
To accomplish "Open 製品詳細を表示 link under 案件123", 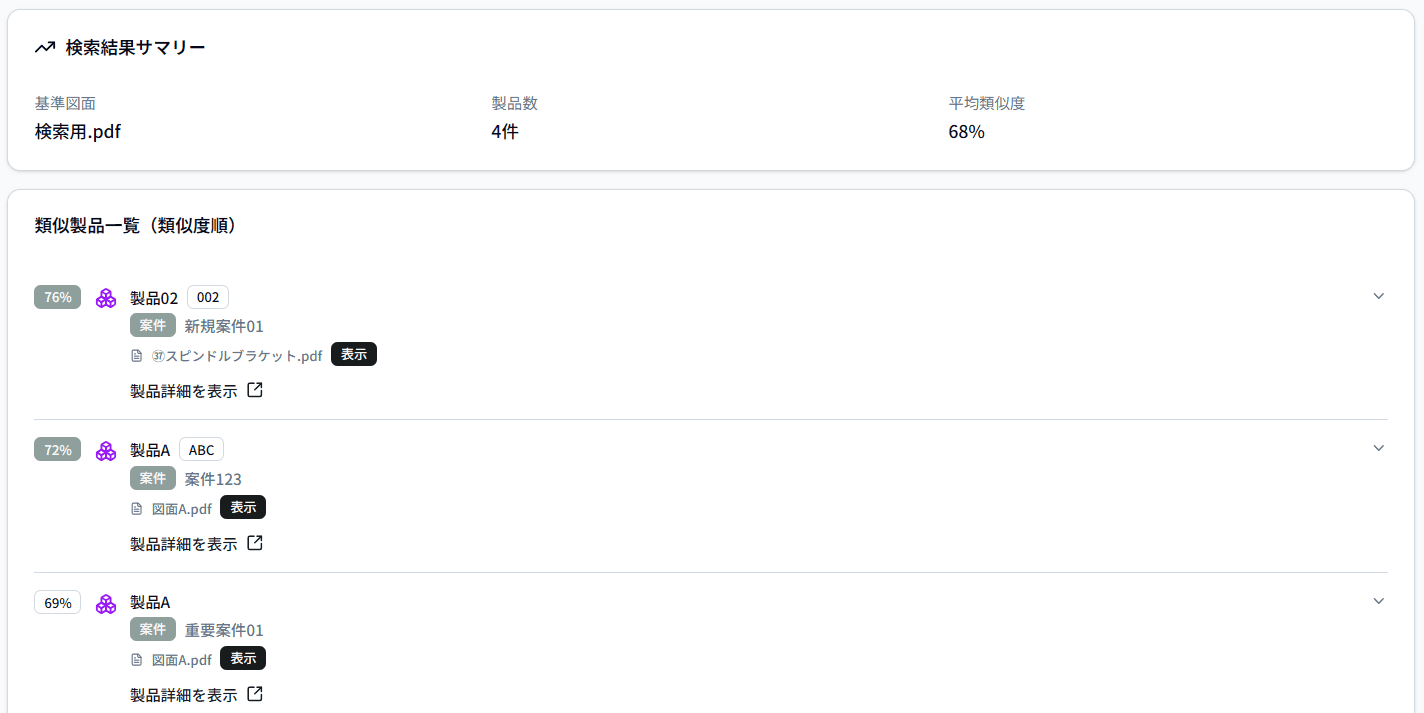I will 184,544.
